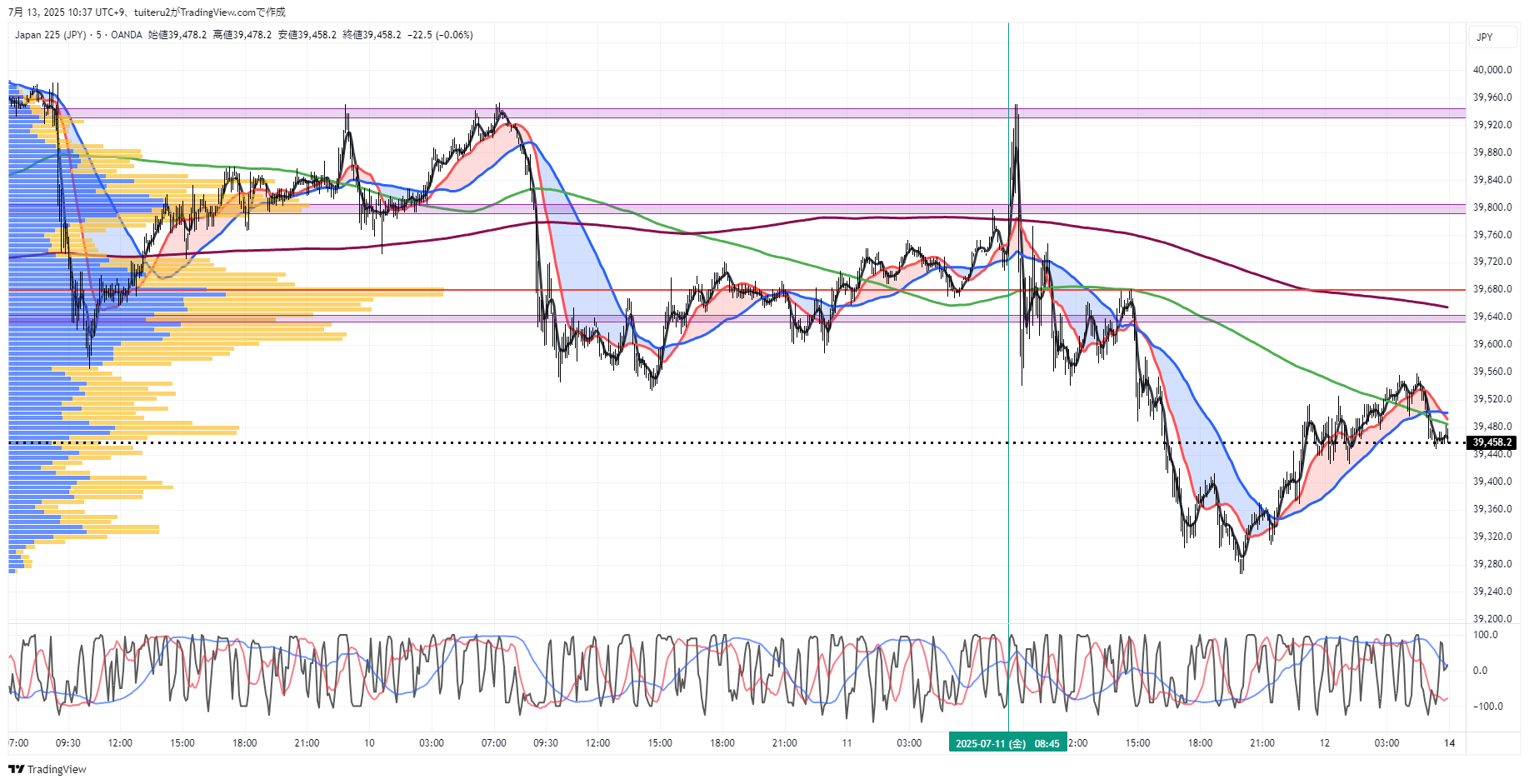The image size is (1529, 784).
Task: Click the 39,360.0 price axis label
Action: pyautogui.click(x=1492, y=509)
